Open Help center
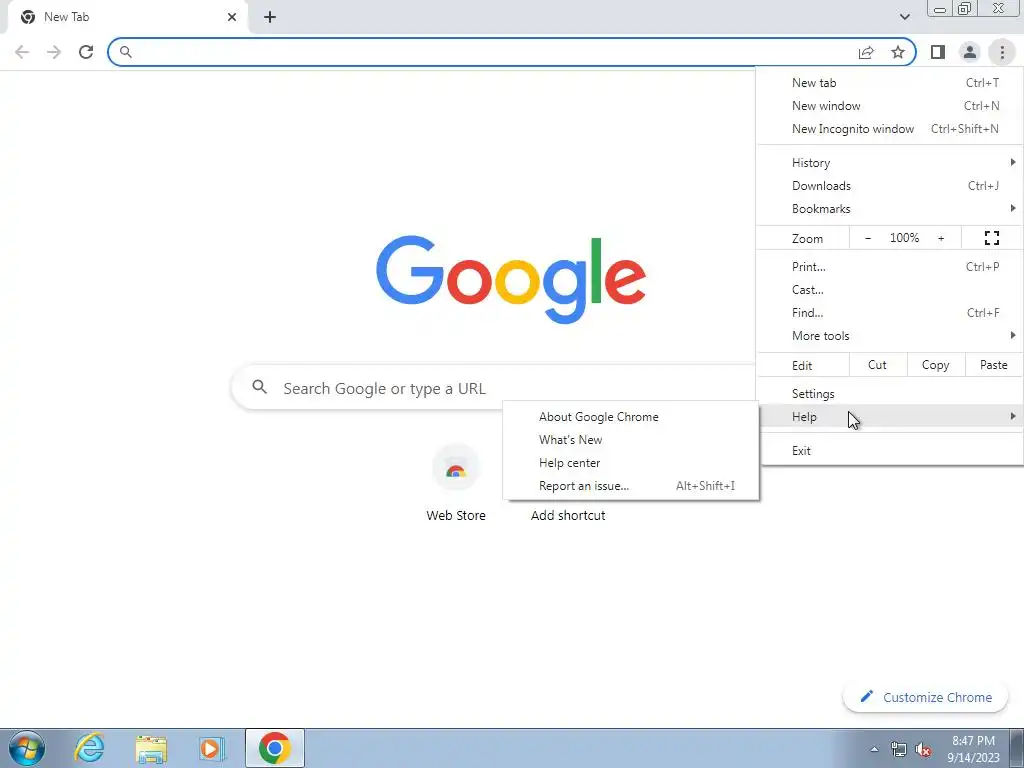This screenshot has width=1024, height=768. tap(631, 463)
